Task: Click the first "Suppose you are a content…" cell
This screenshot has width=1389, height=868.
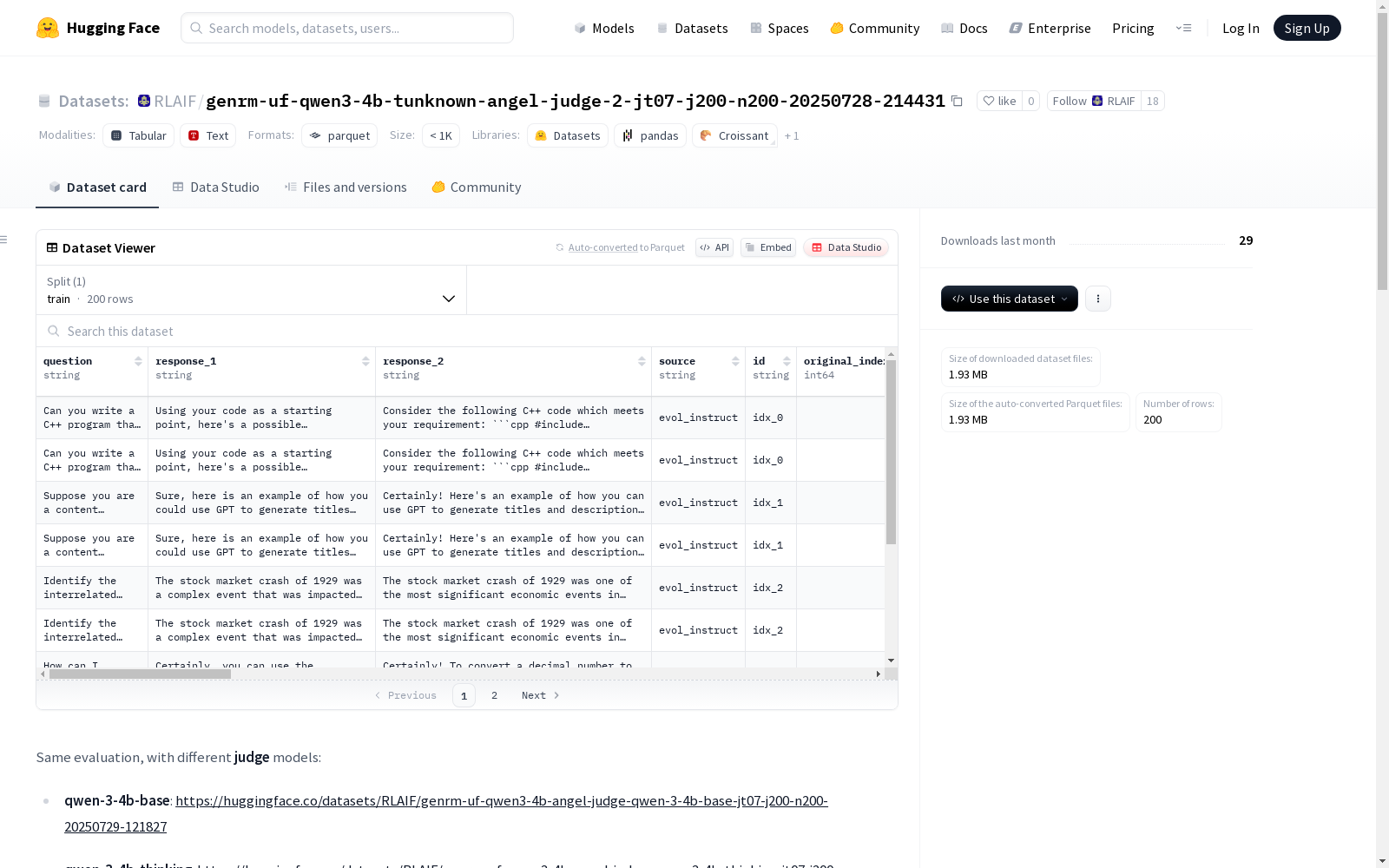Action: click(92, 503)
